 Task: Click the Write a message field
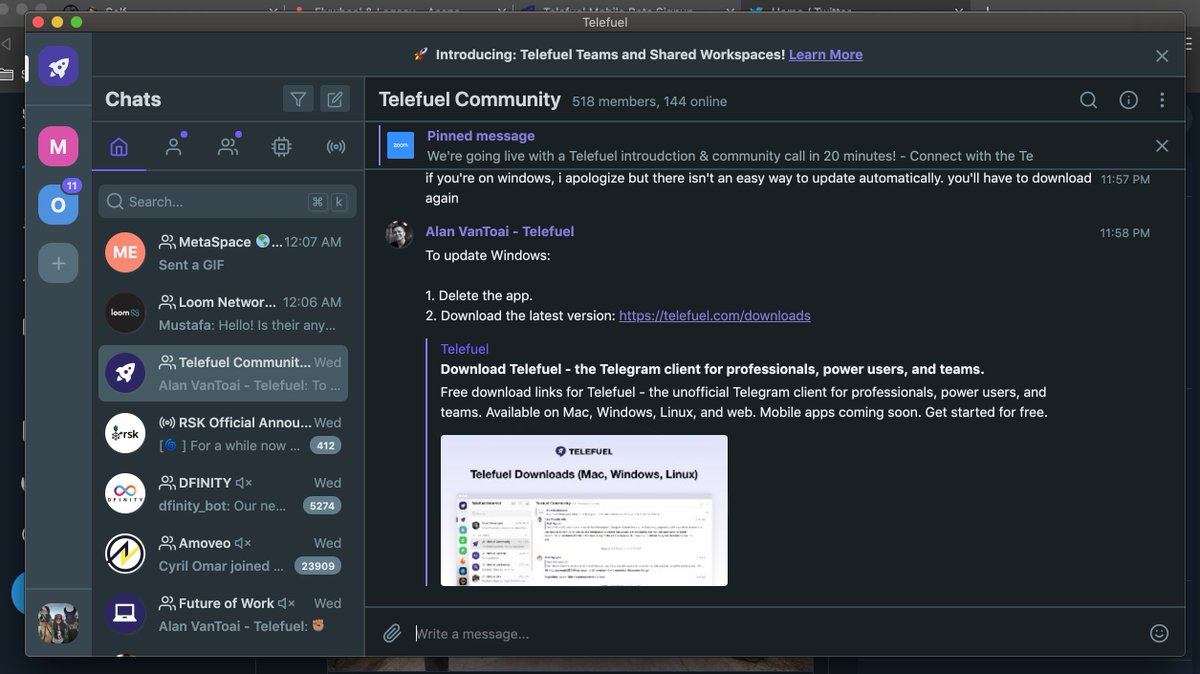[x=775, y=633]
